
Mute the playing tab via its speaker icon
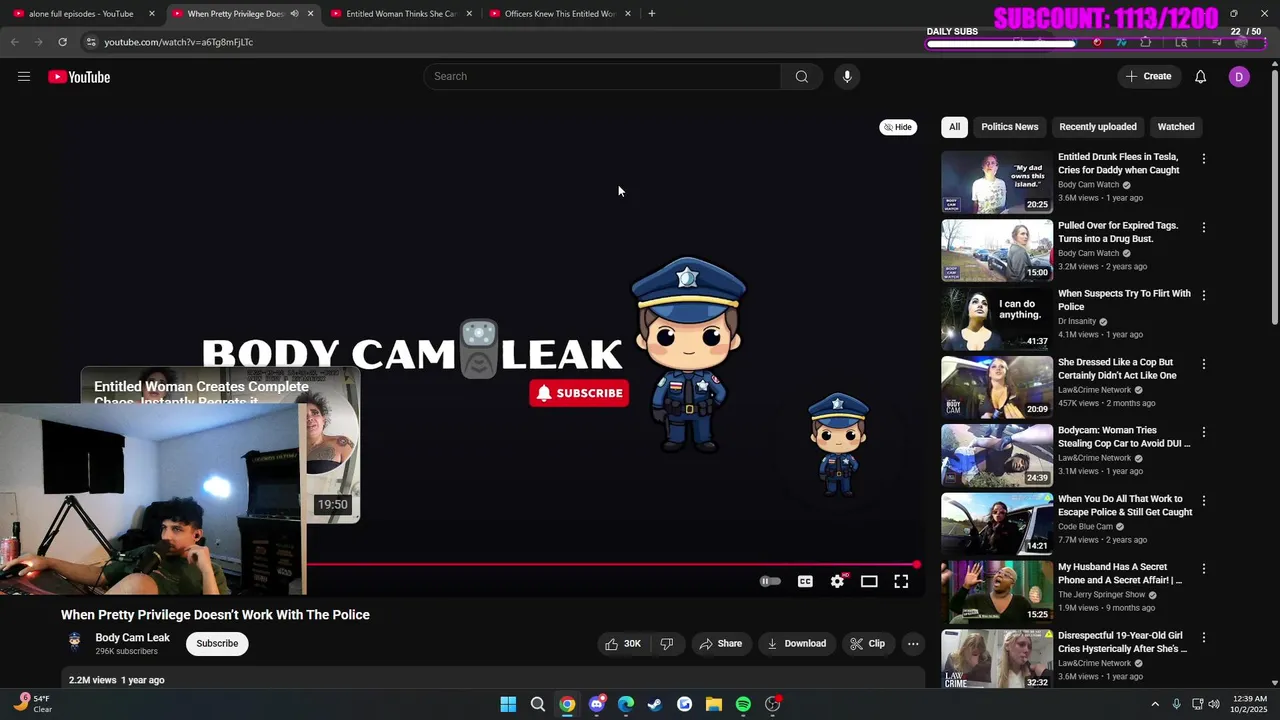coord(294,13)
